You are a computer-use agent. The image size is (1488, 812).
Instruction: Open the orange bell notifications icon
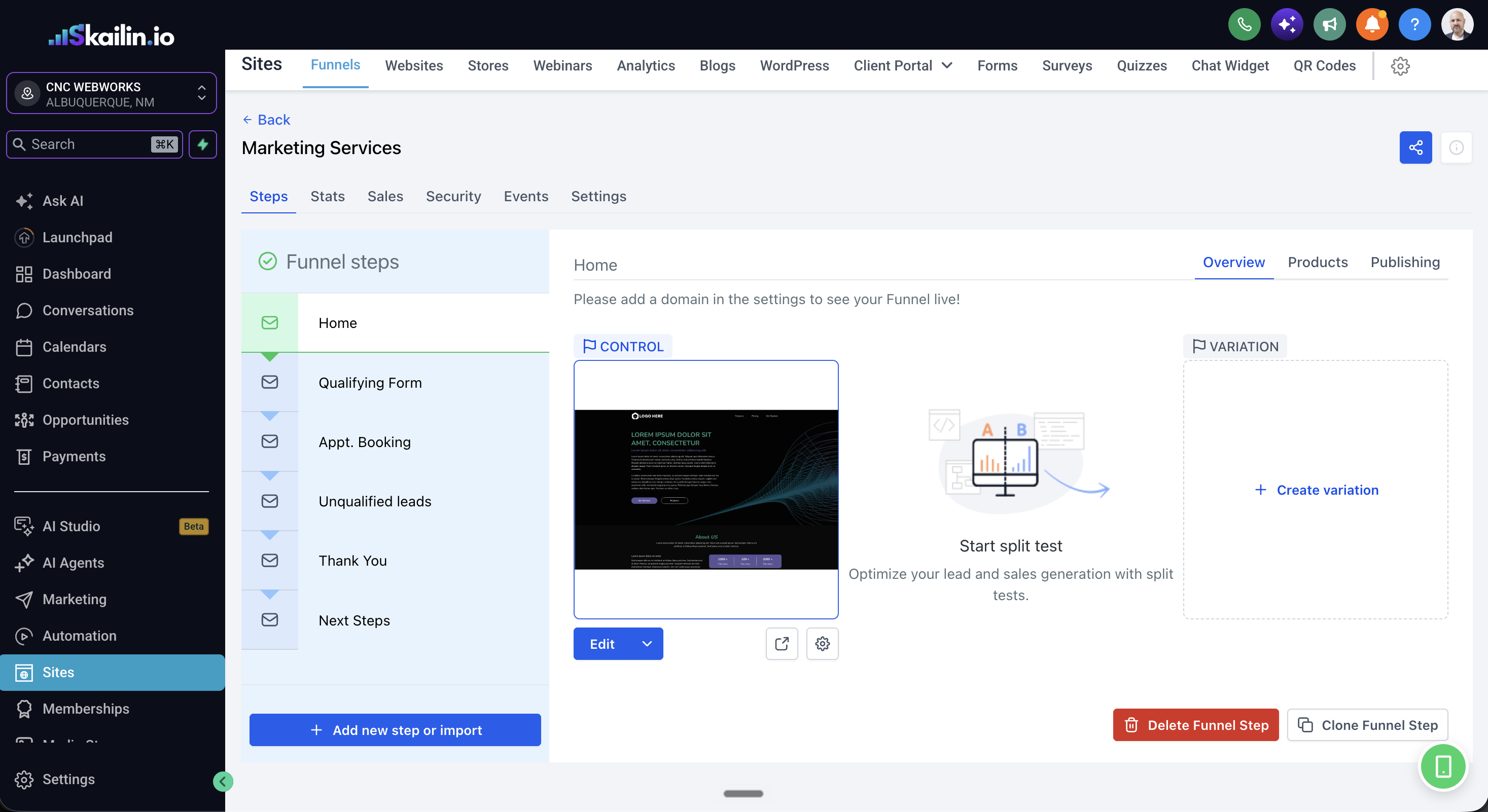(x=1372, y=24)
